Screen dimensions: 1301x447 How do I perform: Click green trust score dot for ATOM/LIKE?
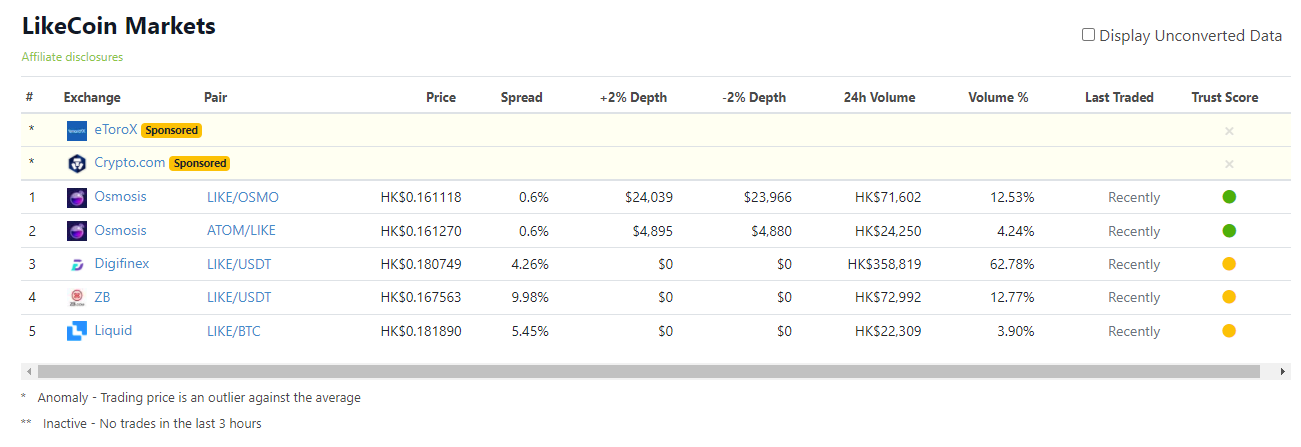[1229, 231]
